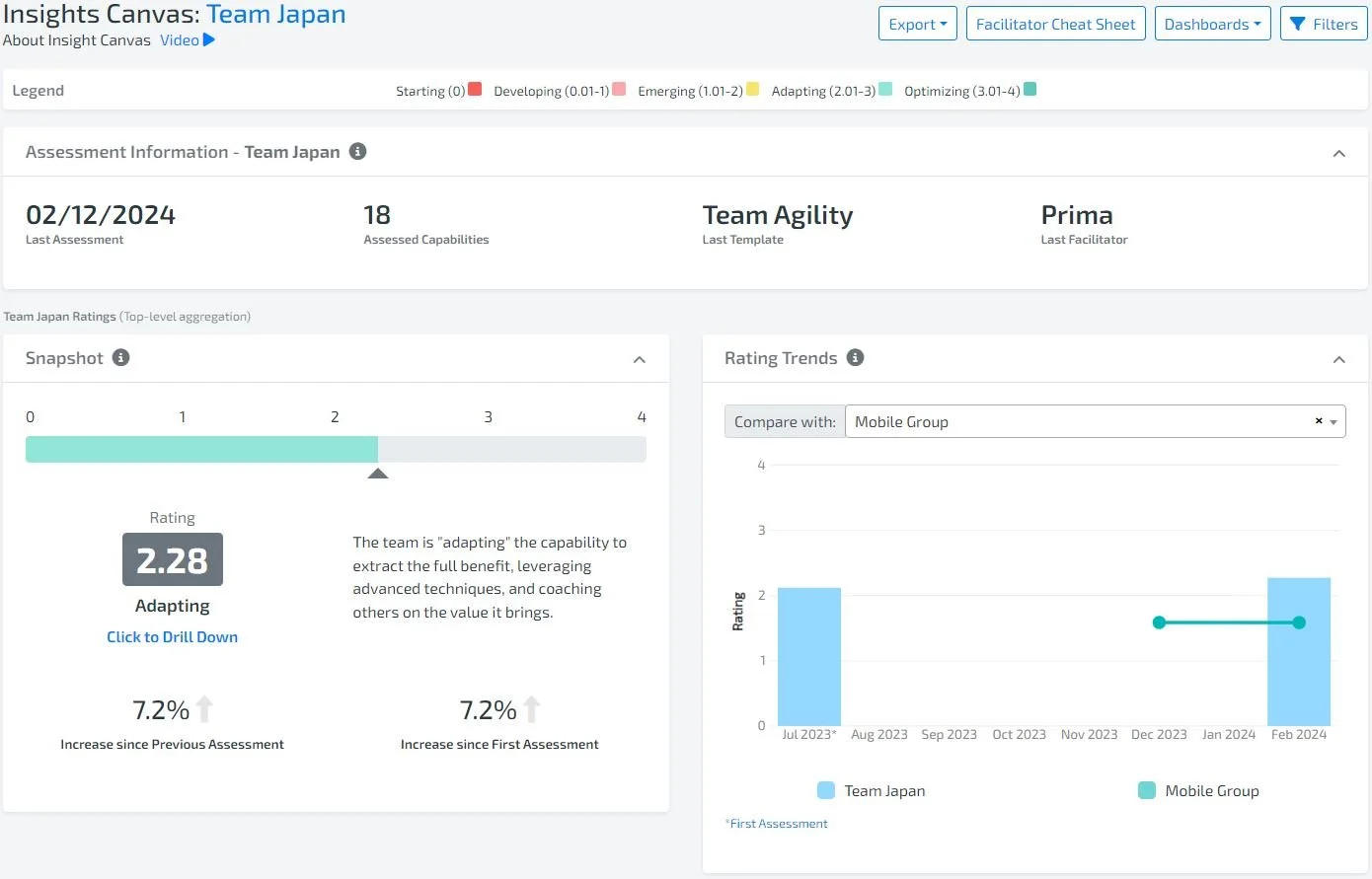
Task: Click the funnel icon on the Filters button
Action: [1299, 24]
